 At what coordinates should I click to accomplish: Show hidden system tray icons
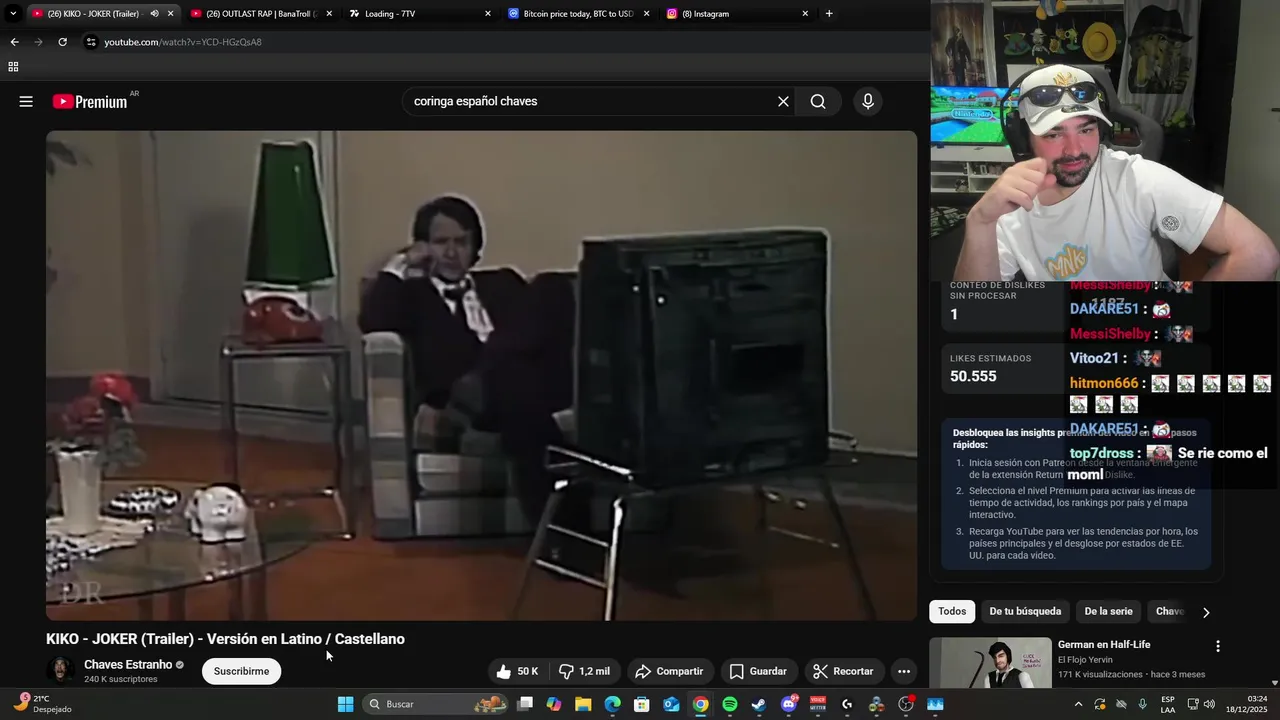pyautogui.click(x=1078, y=704)
